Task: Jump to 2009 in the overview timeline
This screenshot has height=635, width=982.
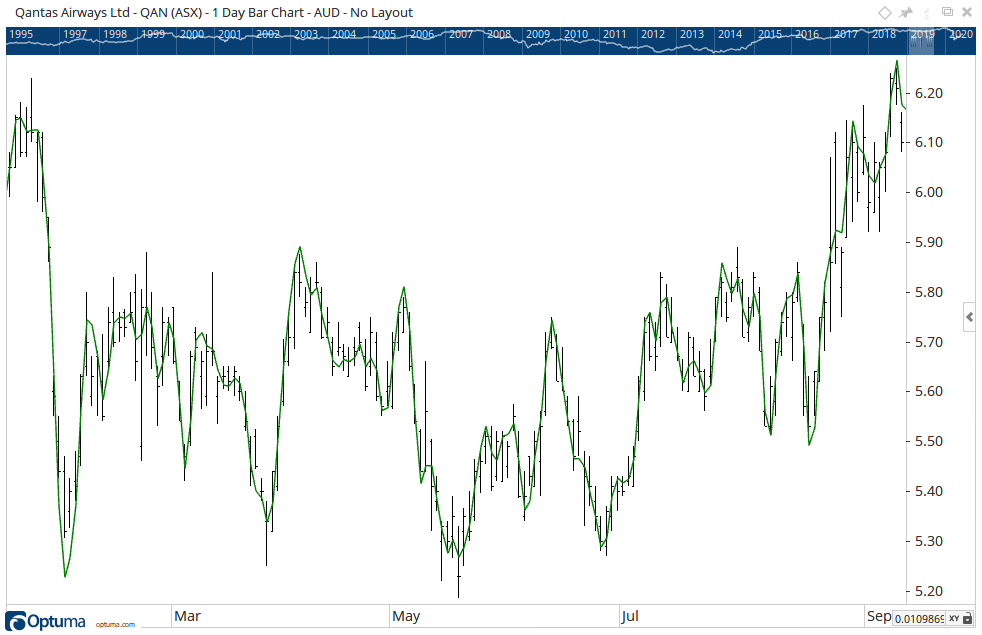Action: point(538,34)
